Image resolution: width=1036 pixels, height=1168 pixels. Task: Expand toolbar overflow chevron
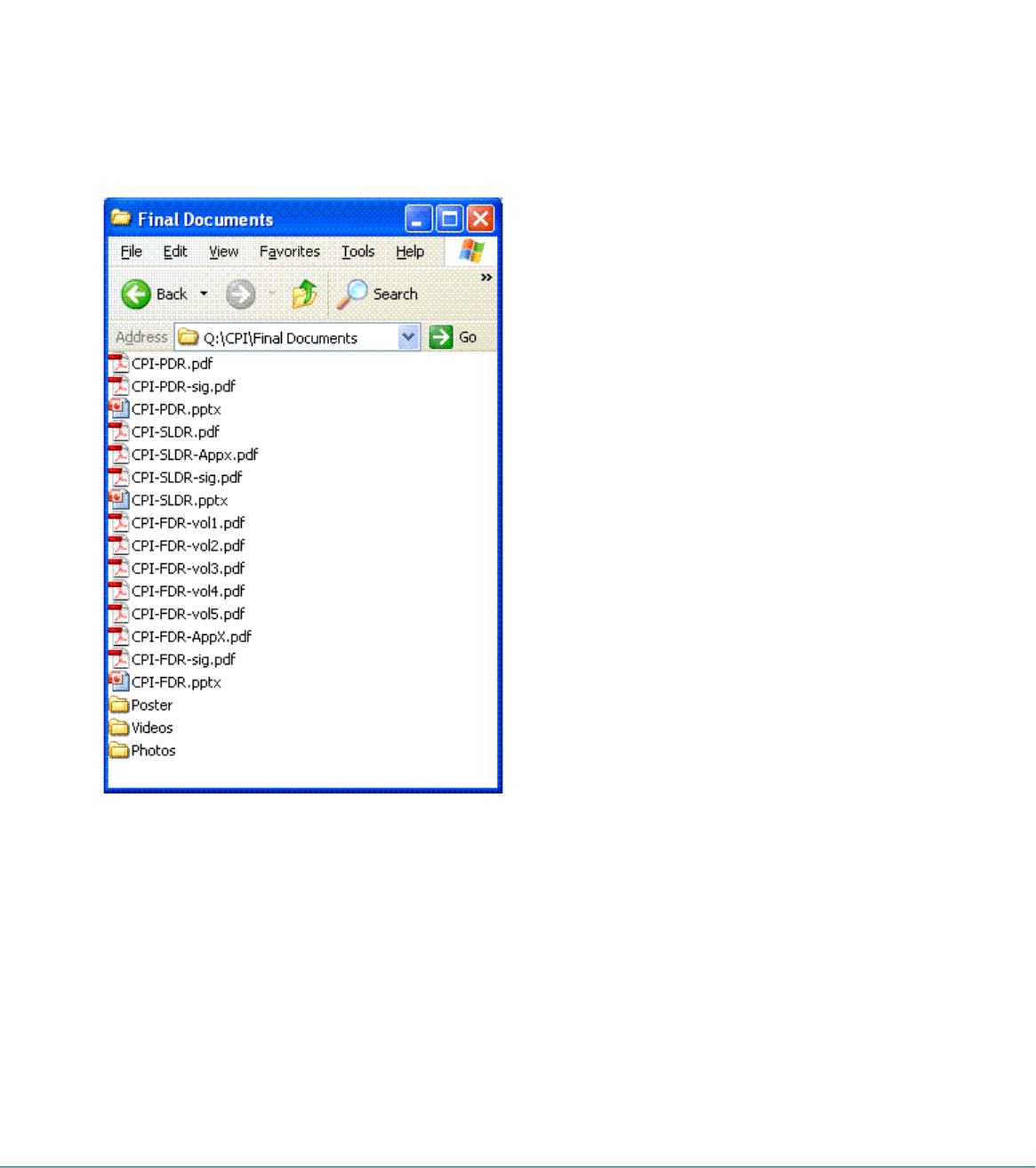[486, 278]
